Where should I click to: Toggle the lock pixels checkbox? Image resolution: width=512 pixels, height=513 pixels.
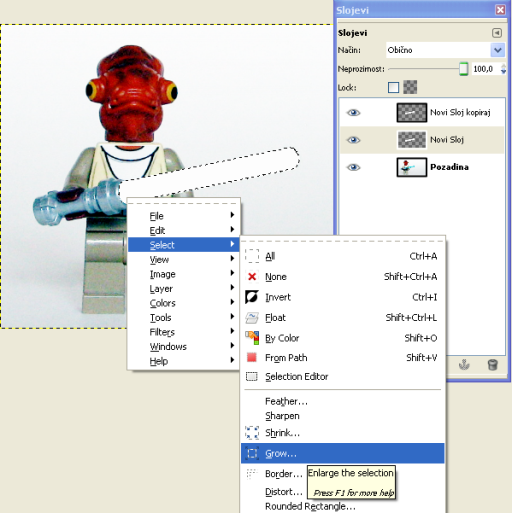(393, 87)
